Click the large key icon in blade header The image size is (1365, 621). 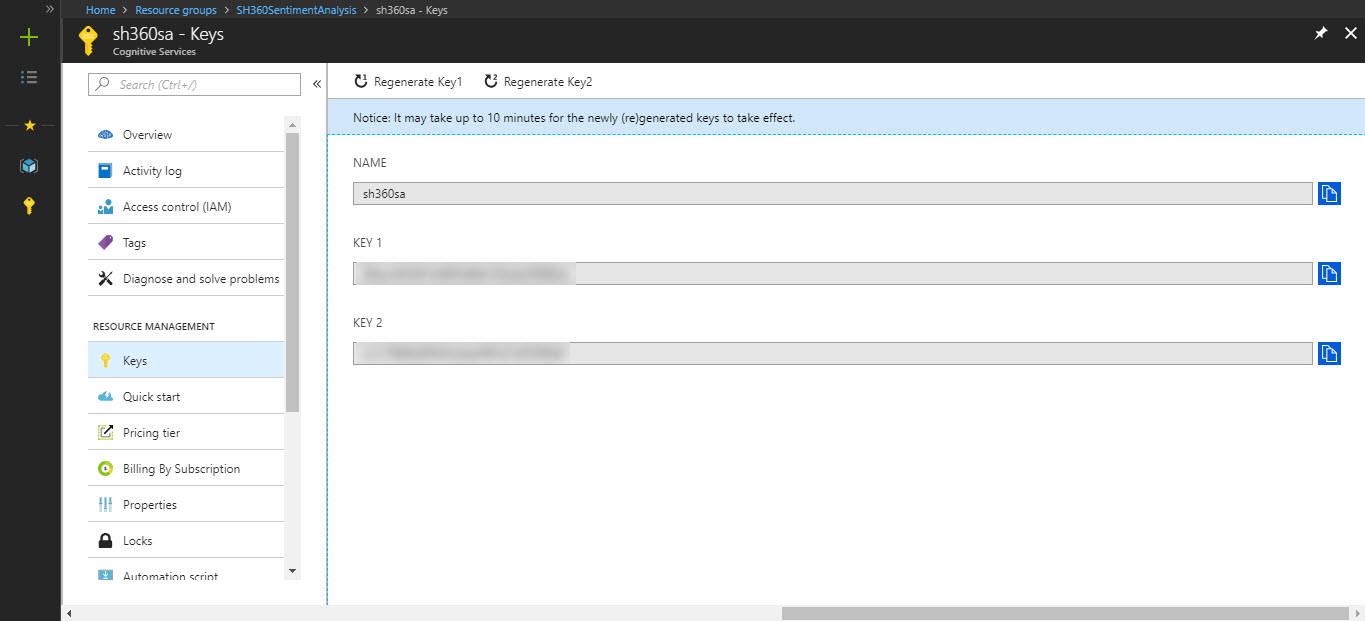(89, 40)
